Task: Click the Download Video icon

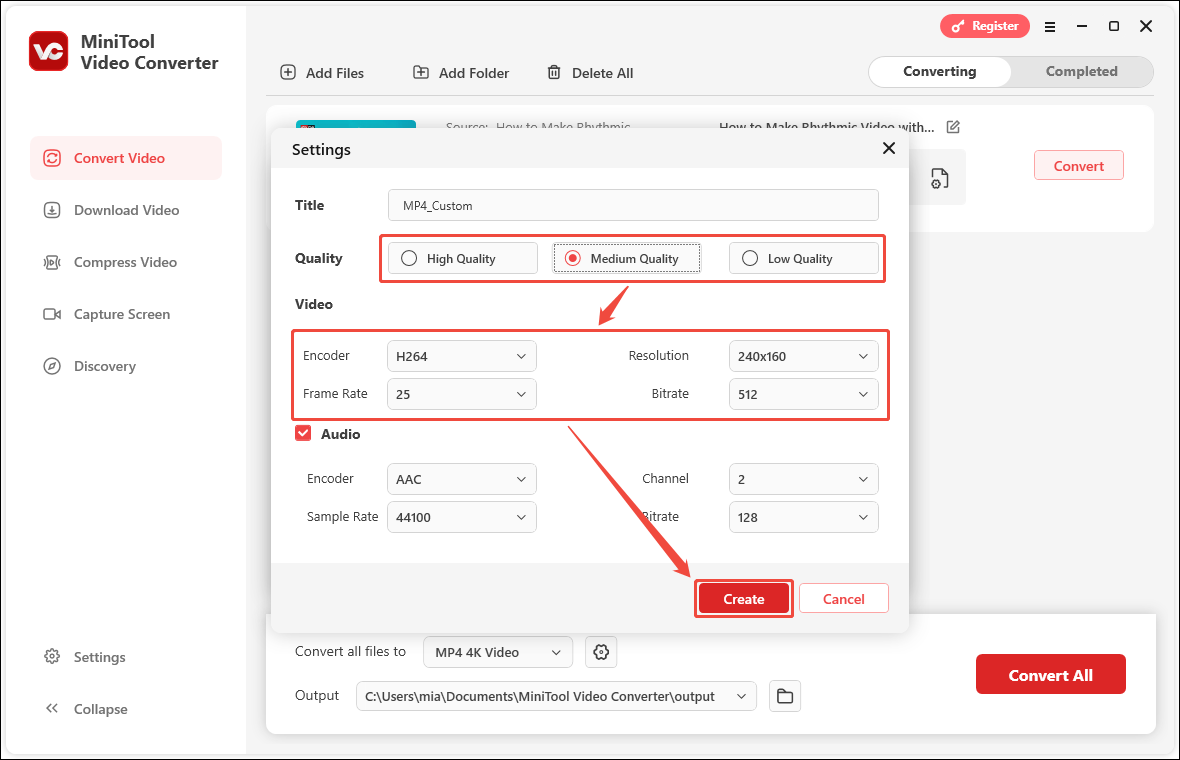Action: tap(52, 210)
